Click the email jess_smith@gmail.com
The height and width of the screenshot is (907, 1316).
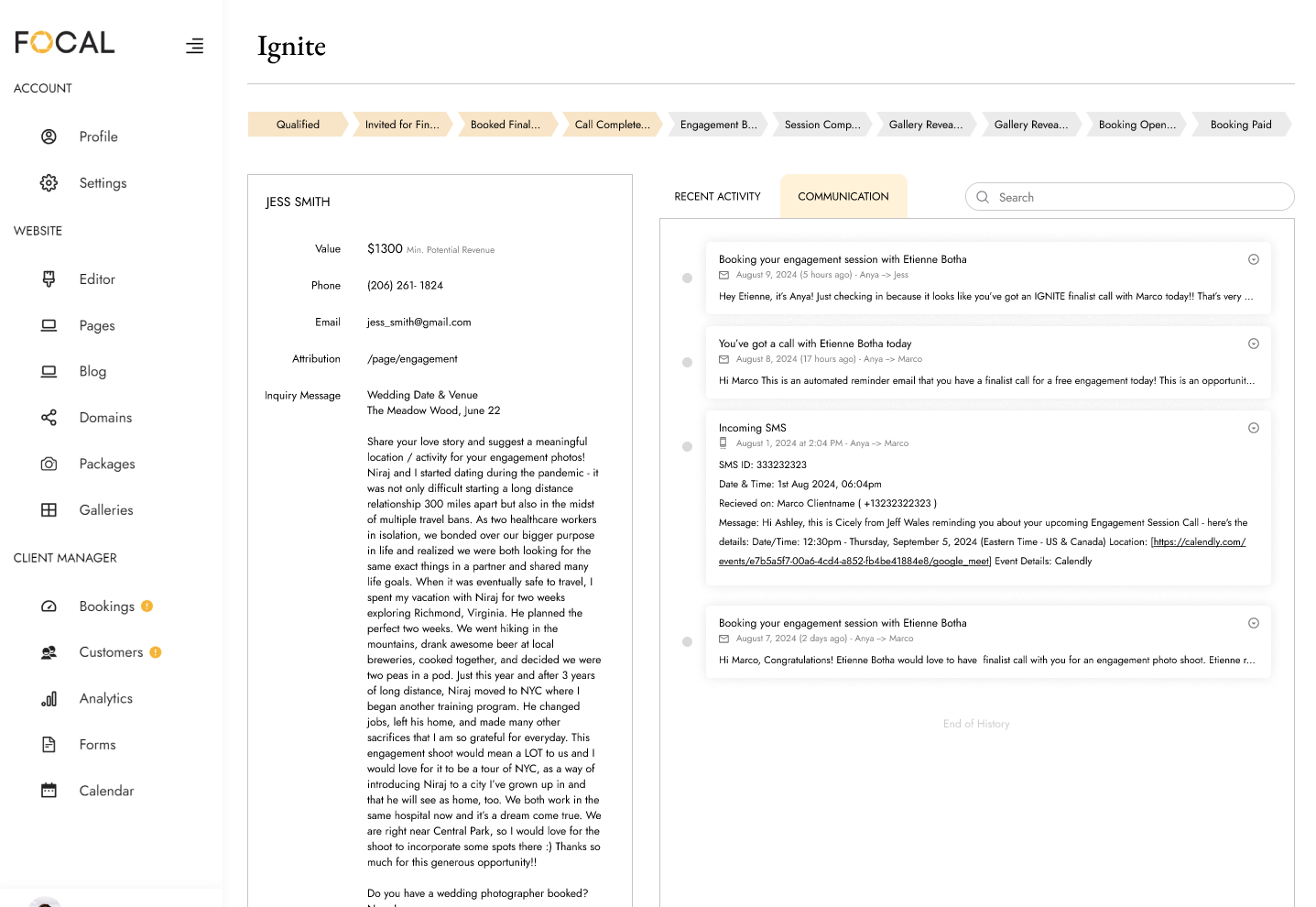419,322
